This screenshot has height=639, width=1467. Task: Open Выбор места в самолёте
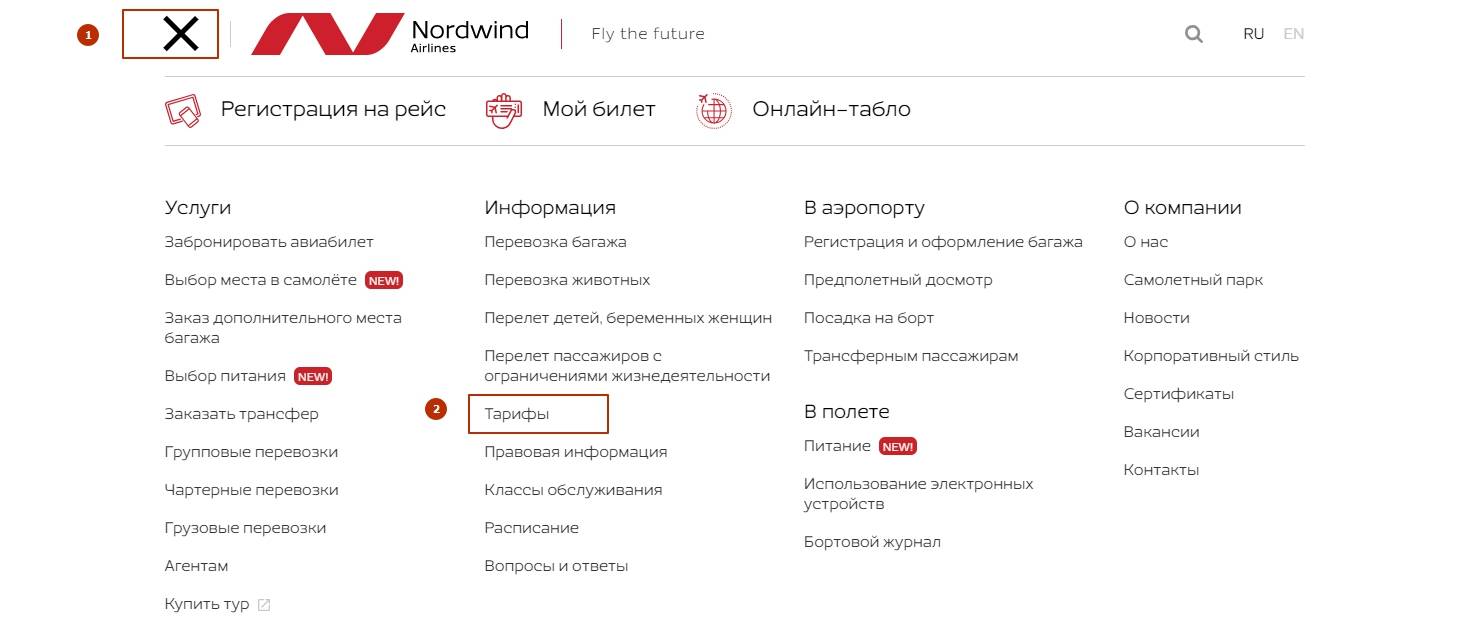[x=261, y=280]
